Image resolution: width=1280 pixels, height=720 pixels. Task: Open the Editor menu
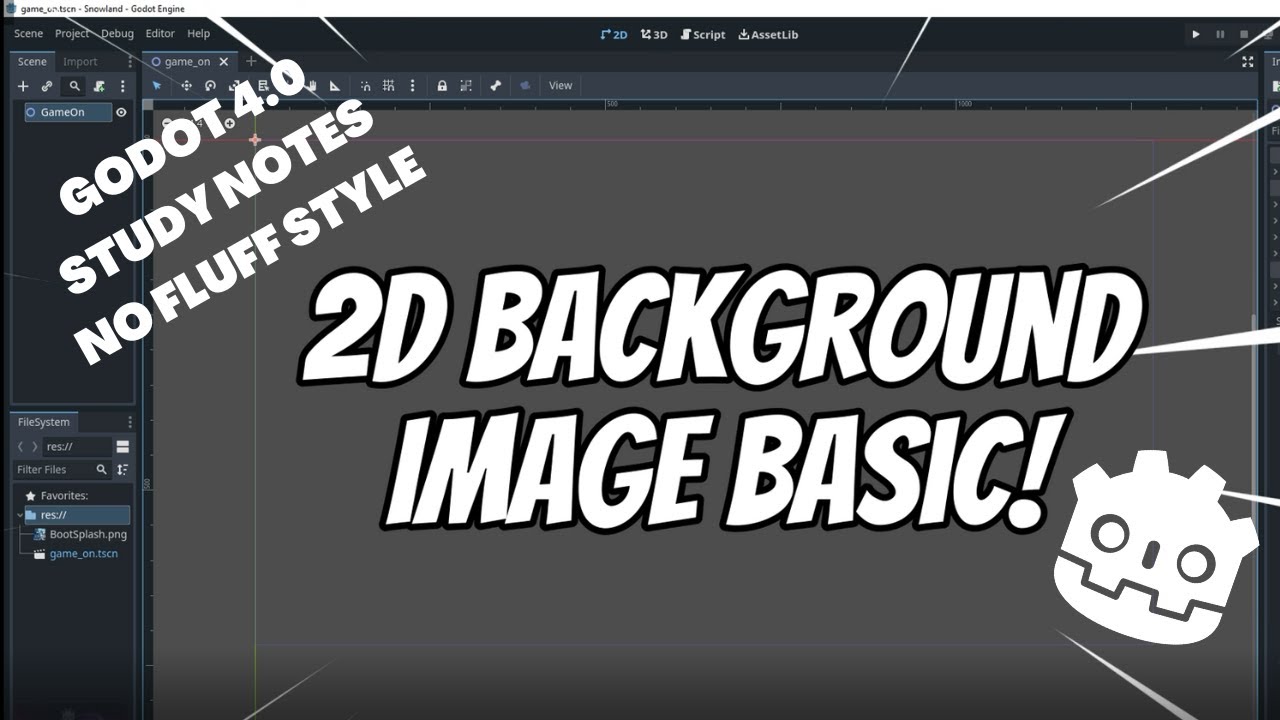coord(160,33)
